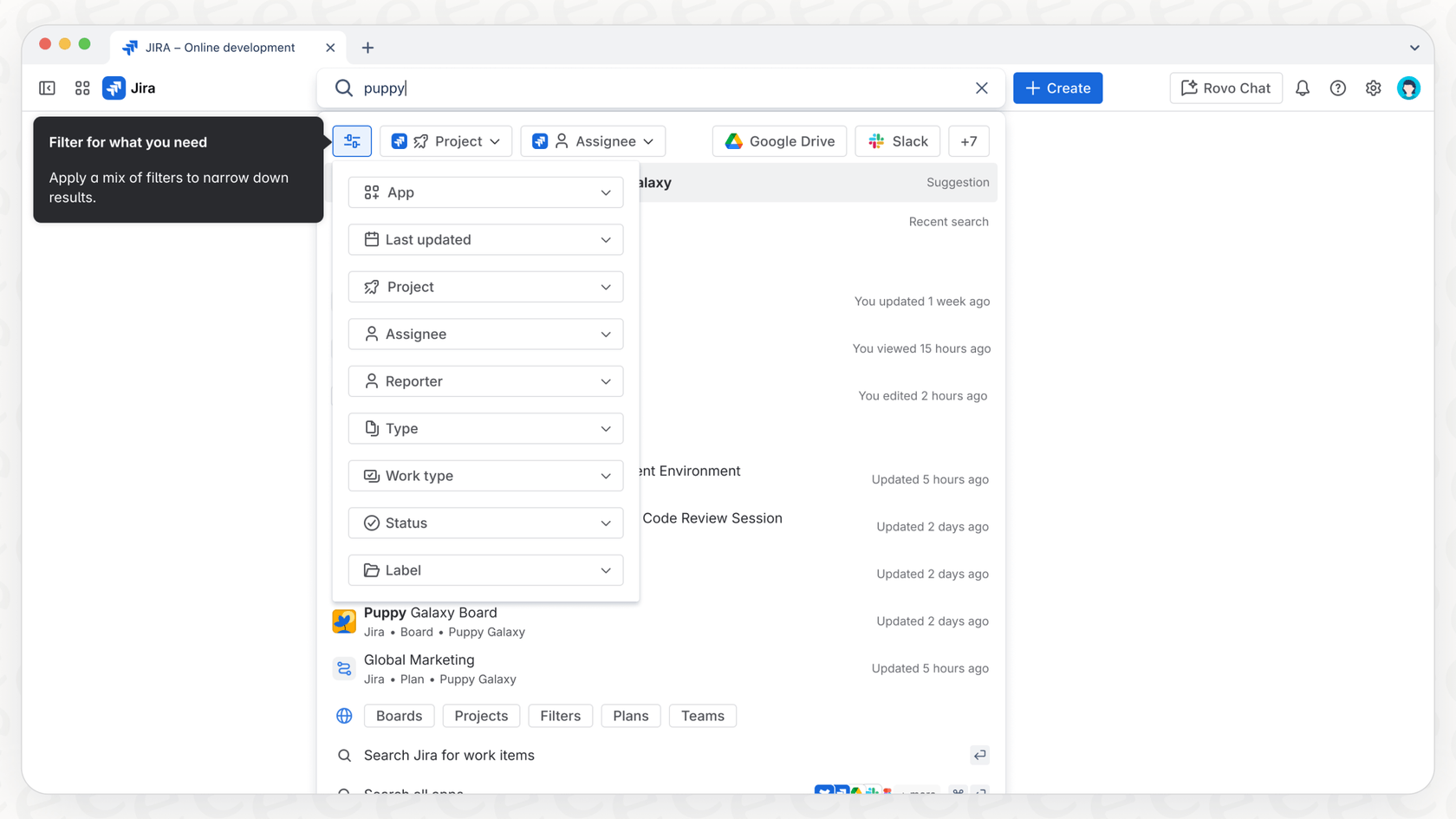1456x819 pixels.
Task: Click the Create button
Action: 1057,88
